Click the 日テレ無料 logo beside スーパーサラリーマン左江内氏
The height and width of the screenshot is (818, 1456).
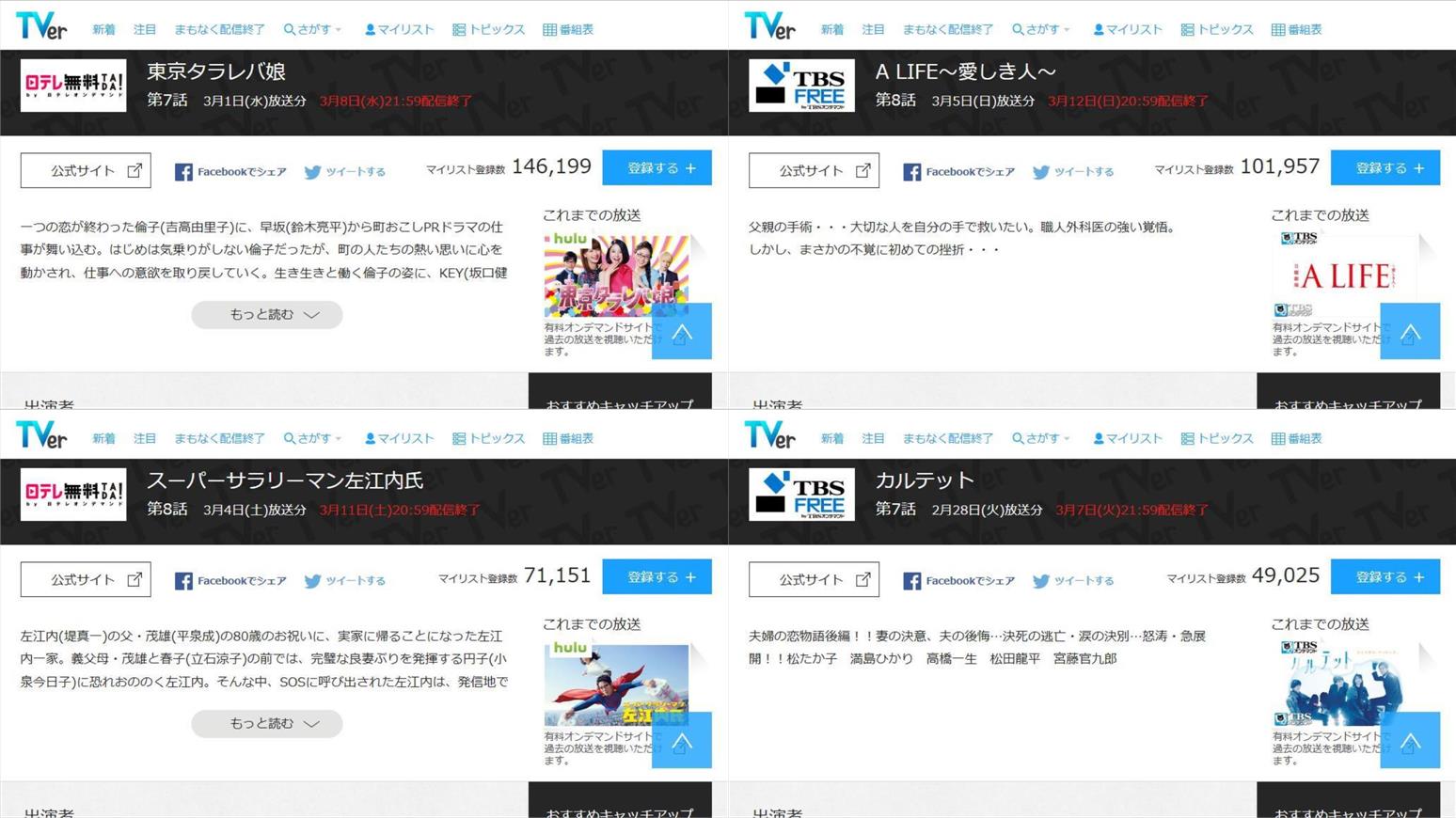[73, 495]
